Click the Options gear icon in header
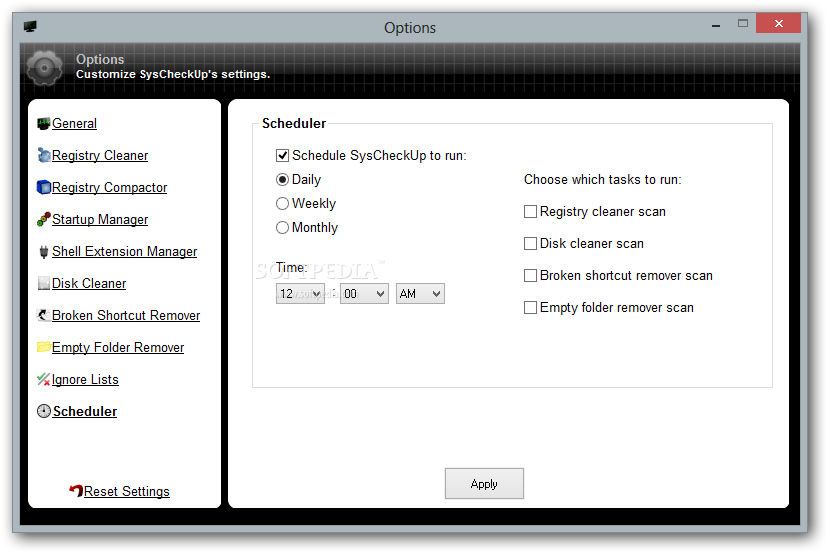This screenshot has width=828, height=553. [x=44, y=68]
